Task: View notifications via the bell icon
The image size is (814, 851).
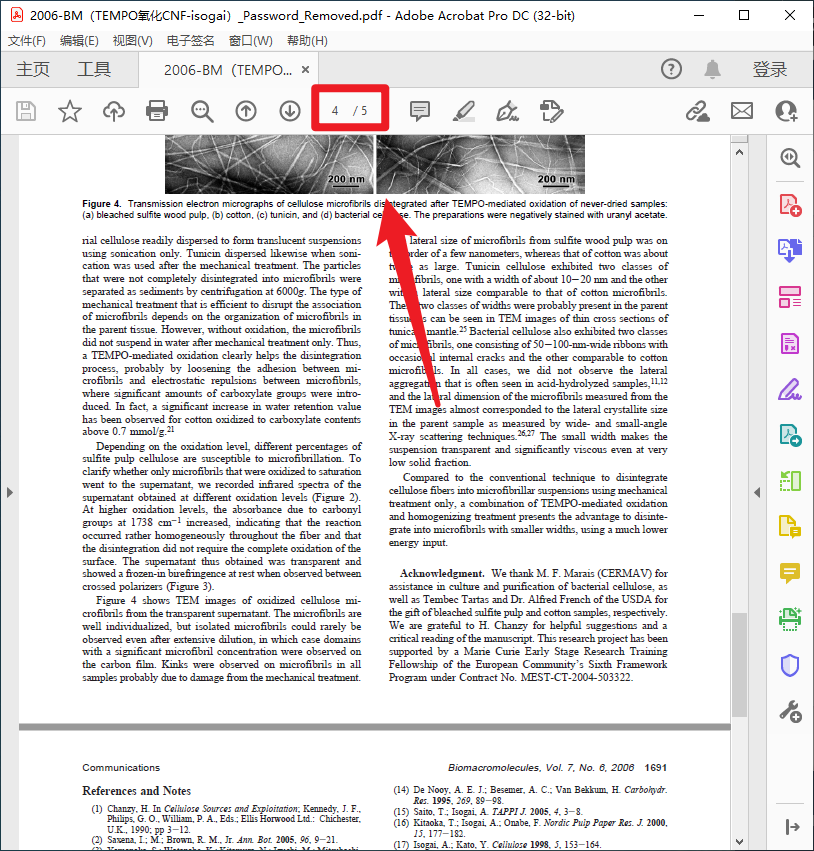Action: click(713, 69)
